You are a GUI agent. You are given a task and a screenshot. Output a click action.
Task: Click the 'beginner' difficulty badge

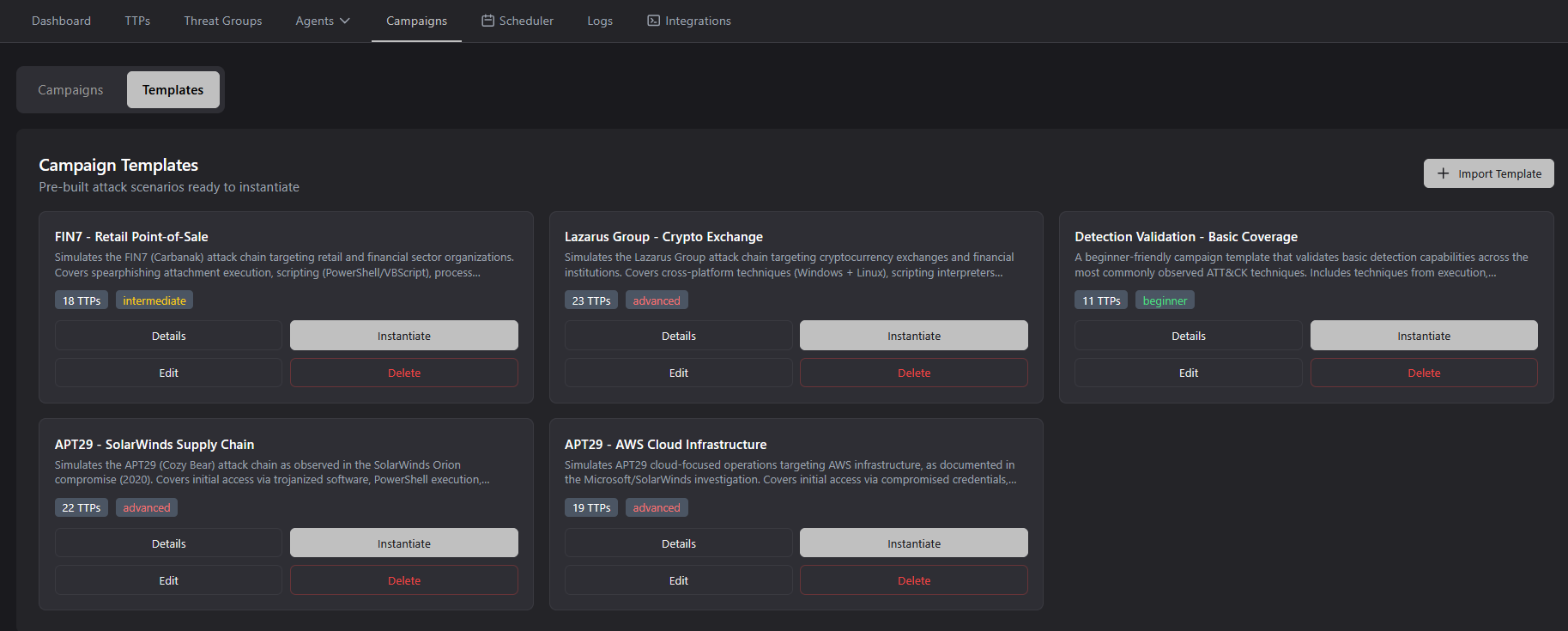point(1165,300)
